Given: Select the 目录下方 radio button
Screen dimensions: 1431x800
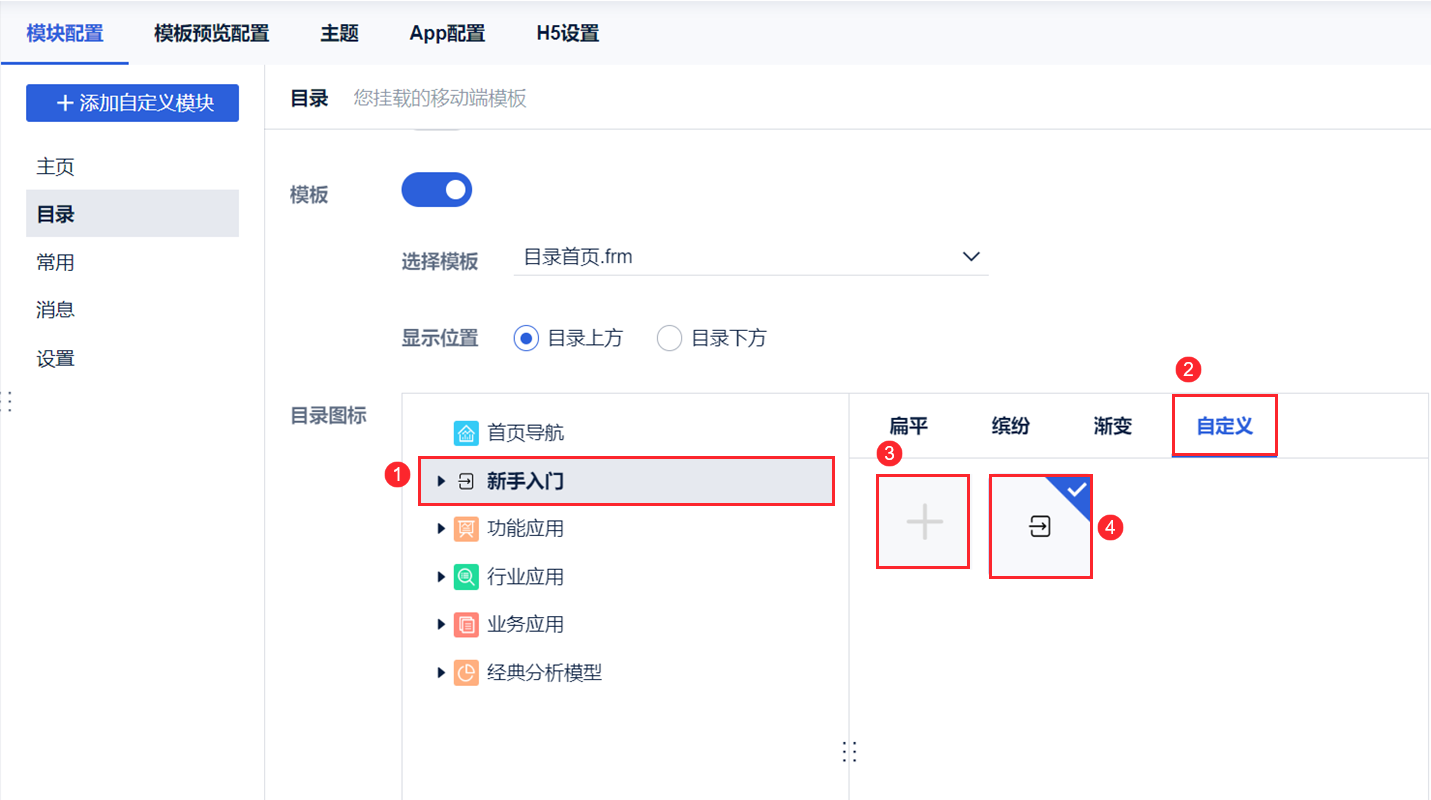Looking at the screenshot, I should pos(669,338).
